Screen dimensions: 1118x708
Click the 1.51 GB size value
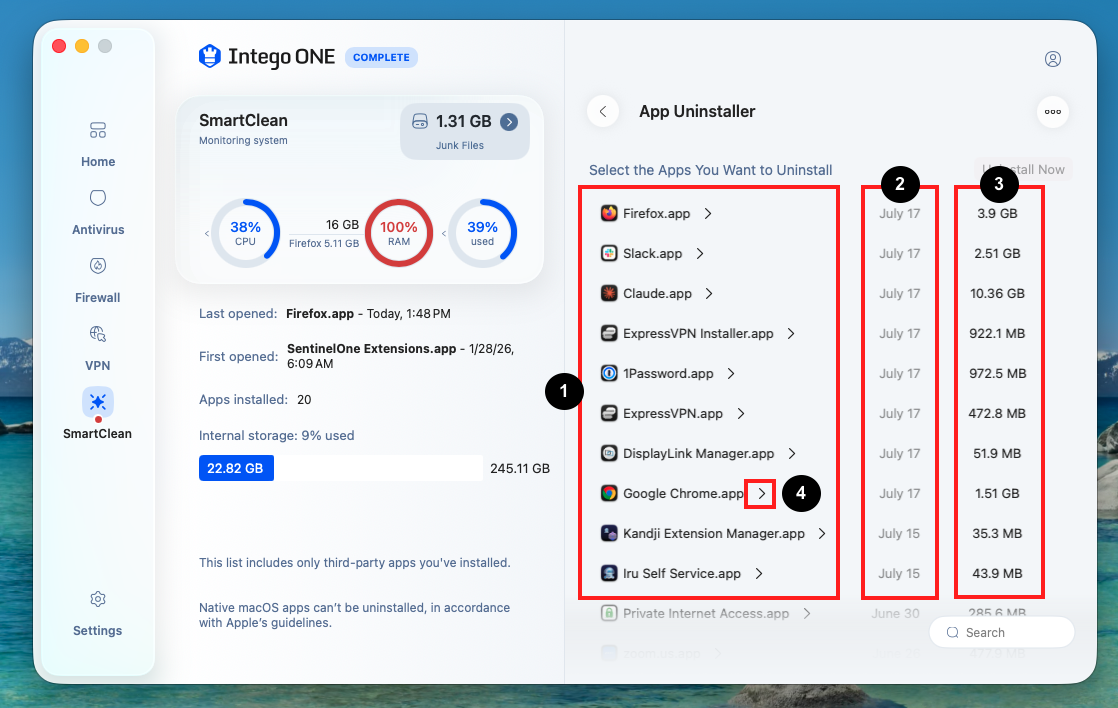click(x=997, y=493)
